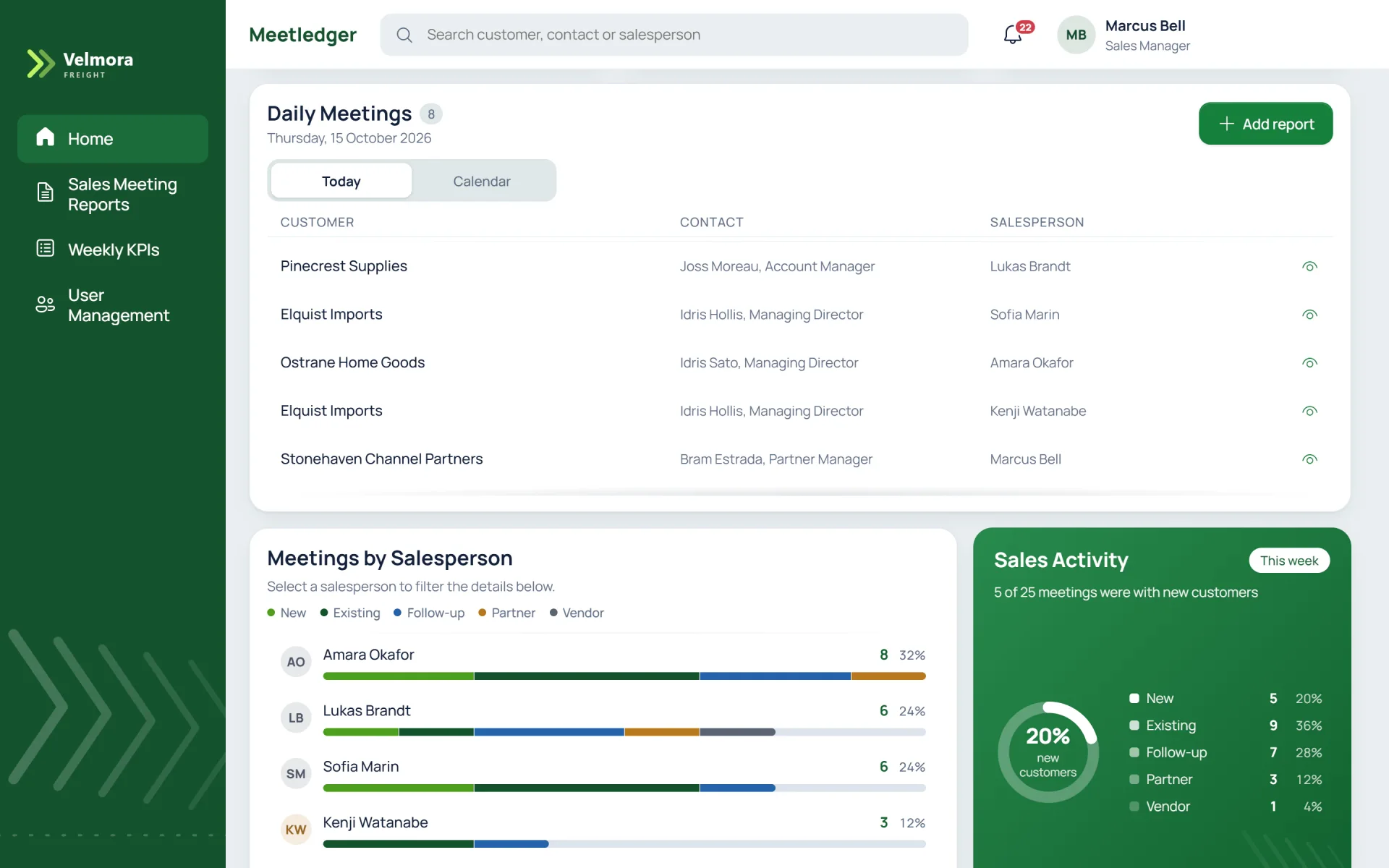
Task: Switch to the Today tab
Action: (341, 181)
